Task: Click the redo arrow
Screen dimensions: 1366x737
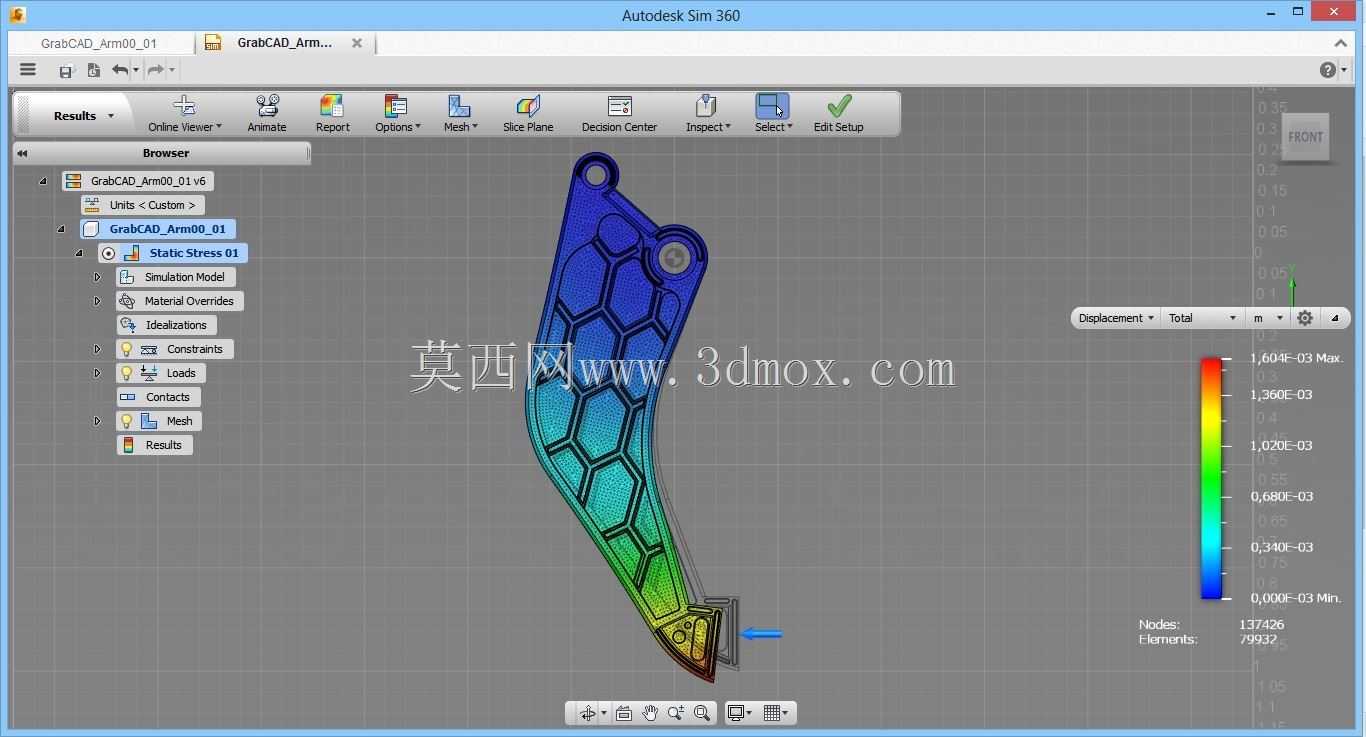Action: pos(155,70)
